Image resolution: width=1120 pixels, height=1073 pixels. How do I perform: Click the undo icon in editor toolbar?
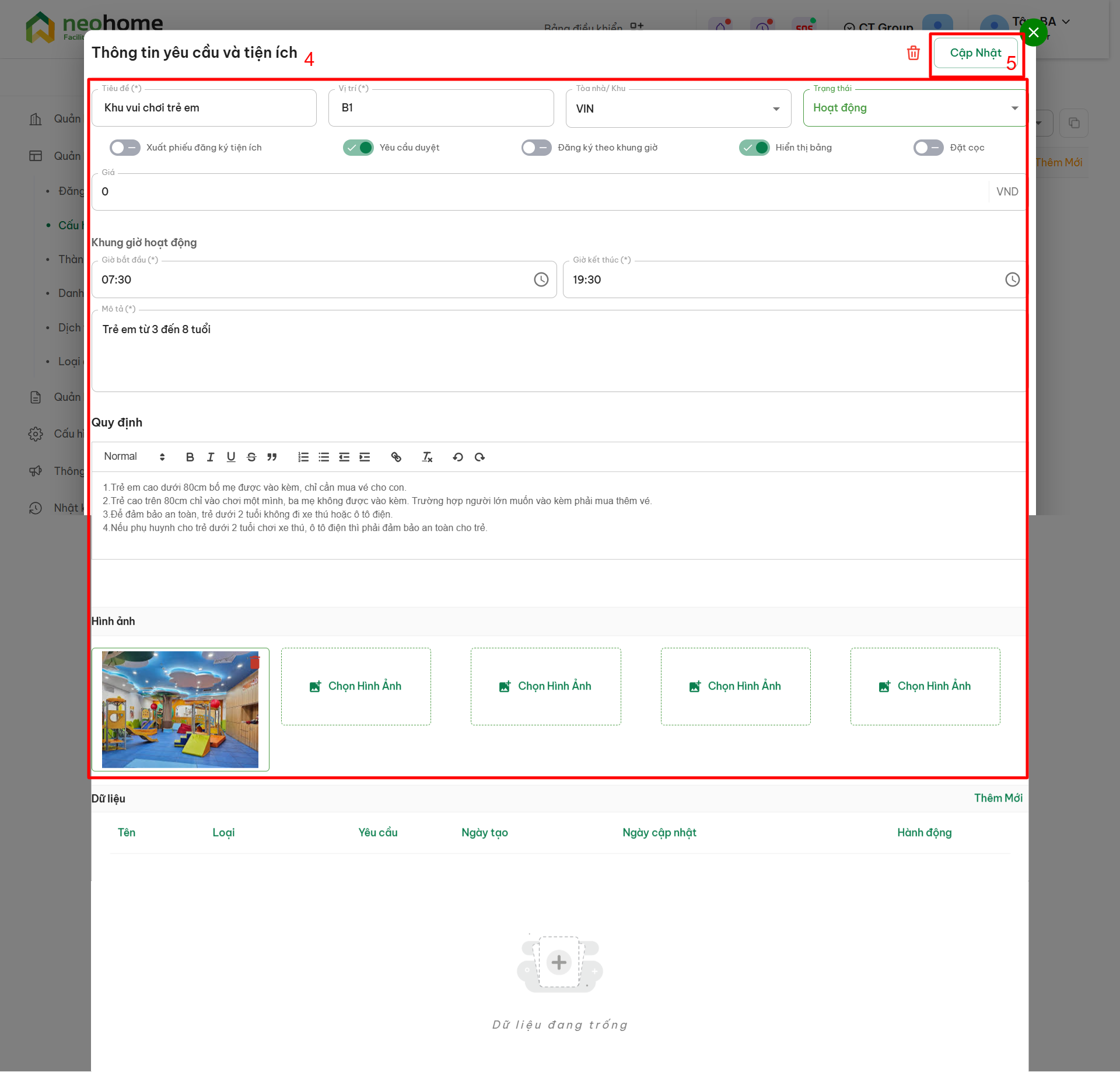click(x=458, y=457)
